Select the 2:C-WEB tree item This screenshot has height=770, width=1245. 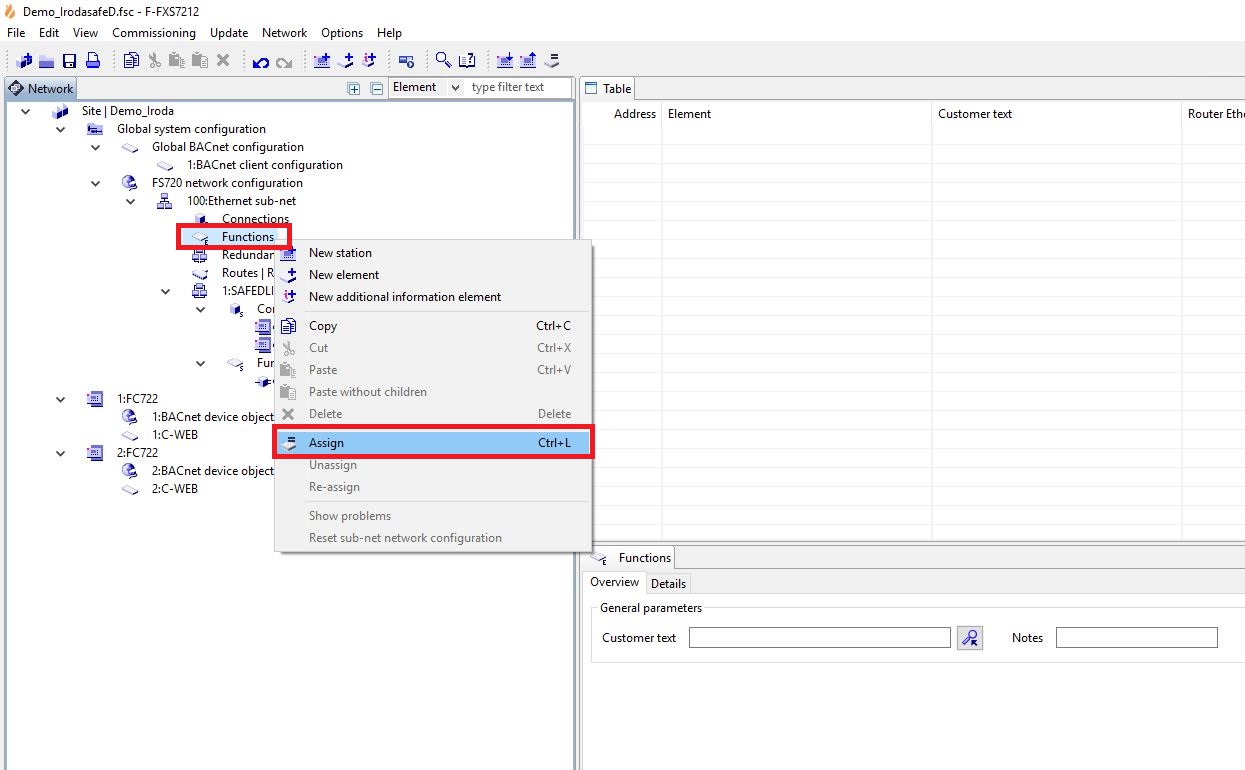(174, 489)
